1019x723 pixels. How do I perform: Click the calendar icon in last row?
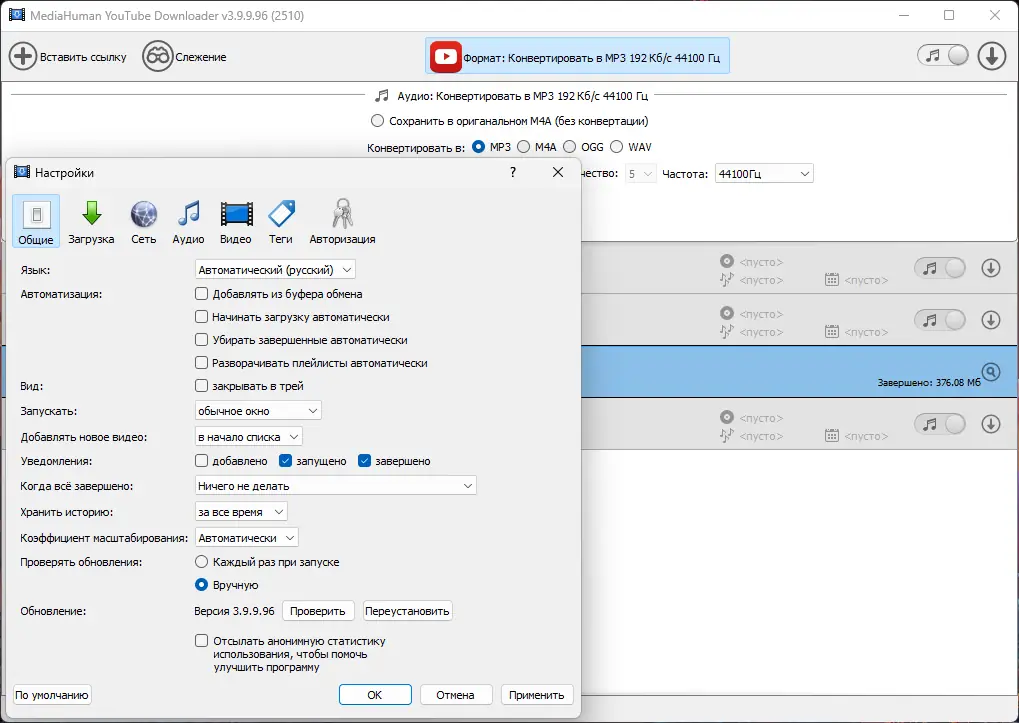(832, 435)
